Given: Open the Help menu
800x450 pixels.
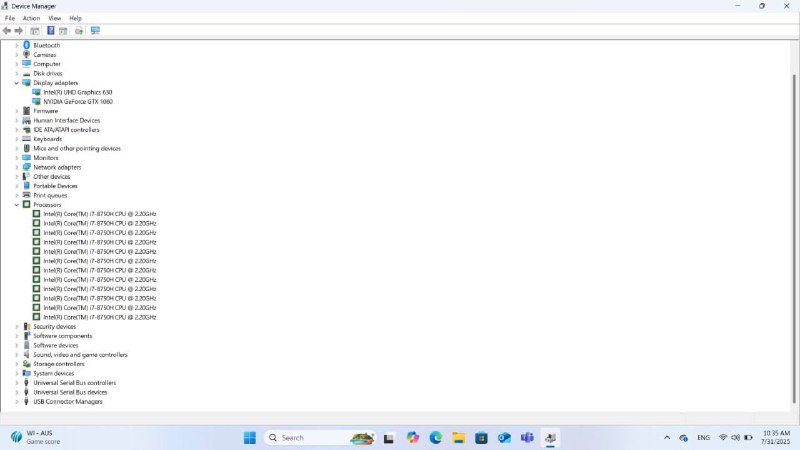Looking at the screenshot, I should click(x=76, y=18).
